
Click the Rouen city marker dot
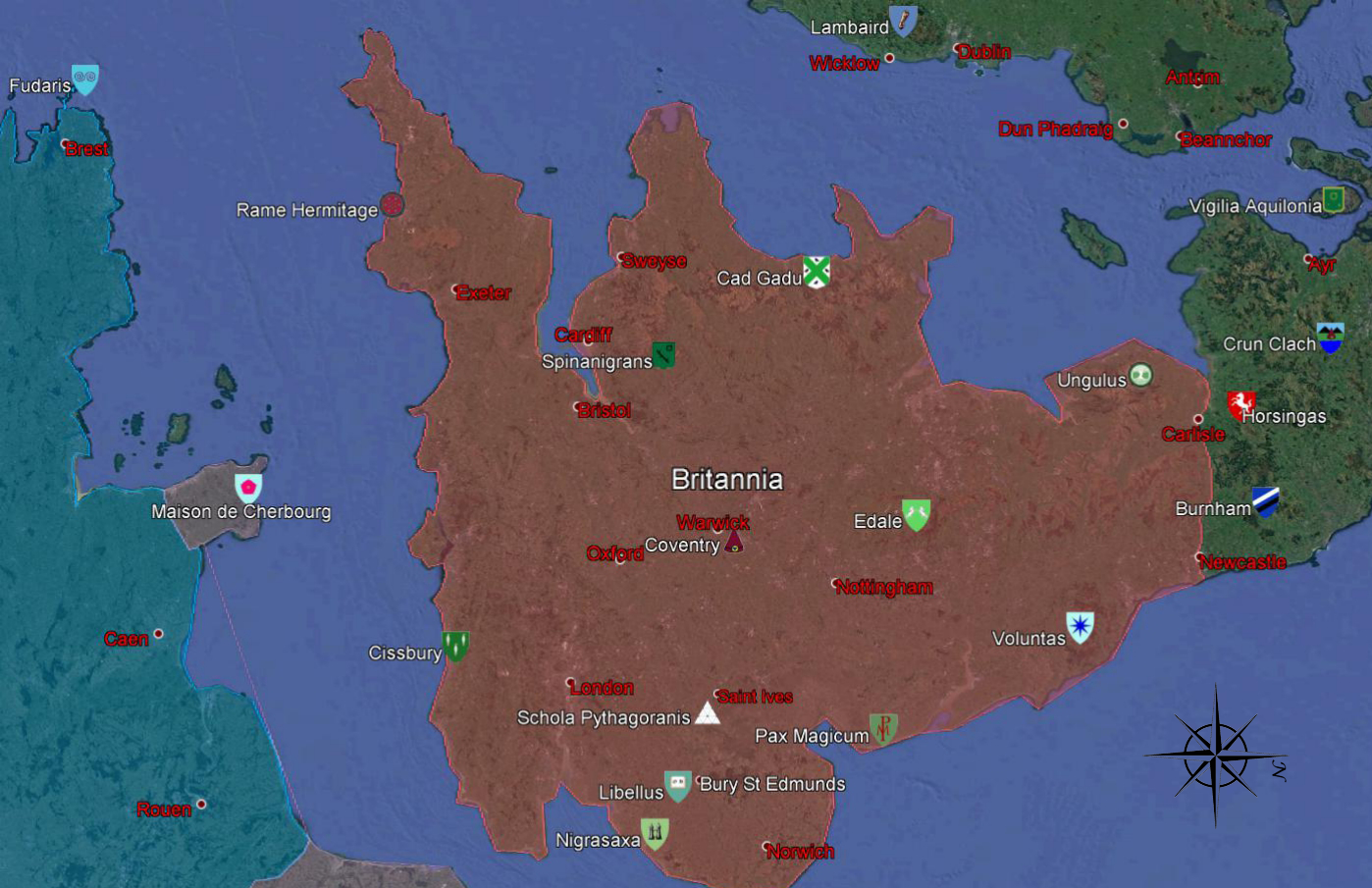click(201, 804)
